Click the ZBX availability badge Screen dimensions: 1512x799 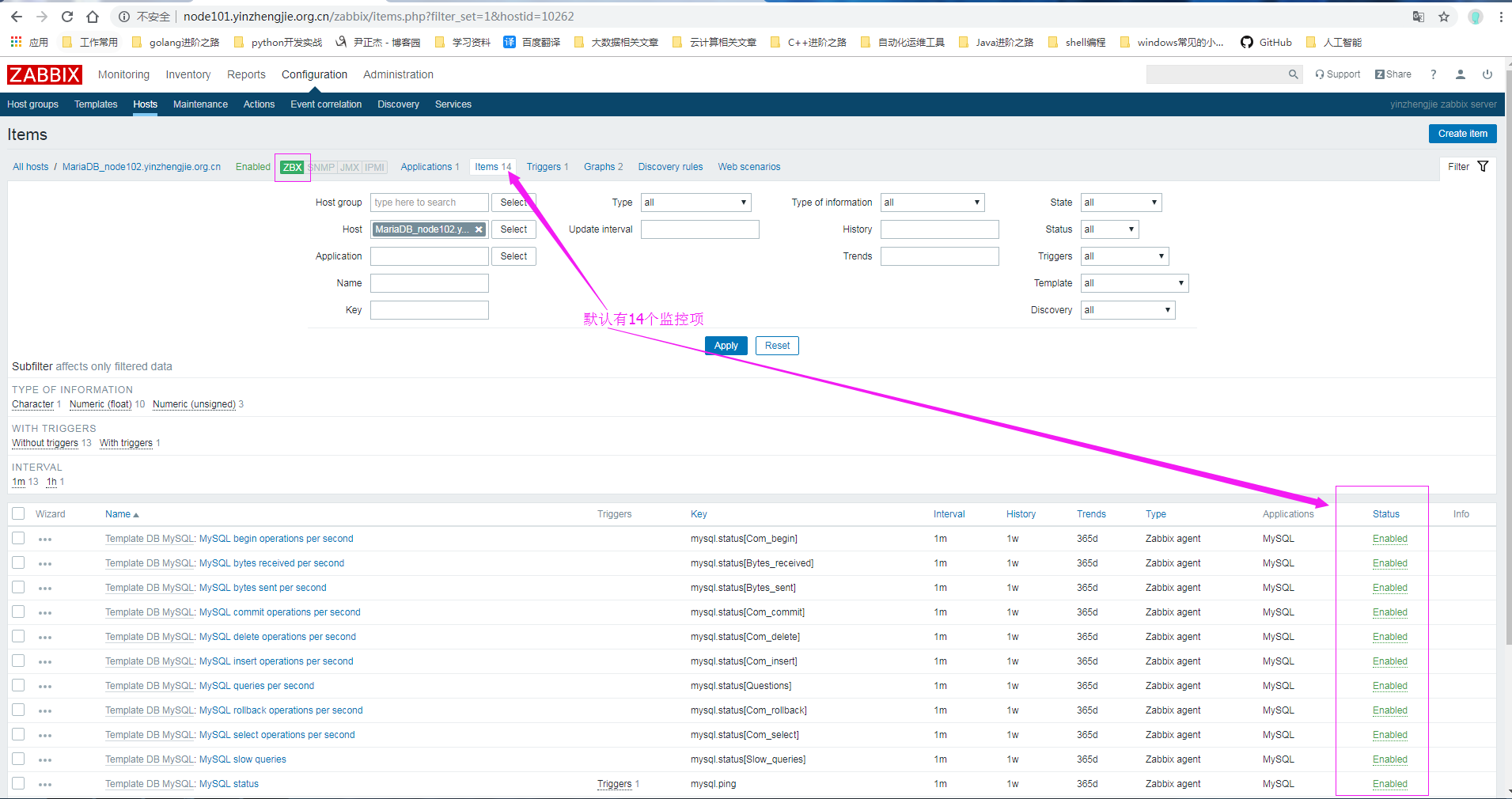pyautogui.click(x=292, y=167)
